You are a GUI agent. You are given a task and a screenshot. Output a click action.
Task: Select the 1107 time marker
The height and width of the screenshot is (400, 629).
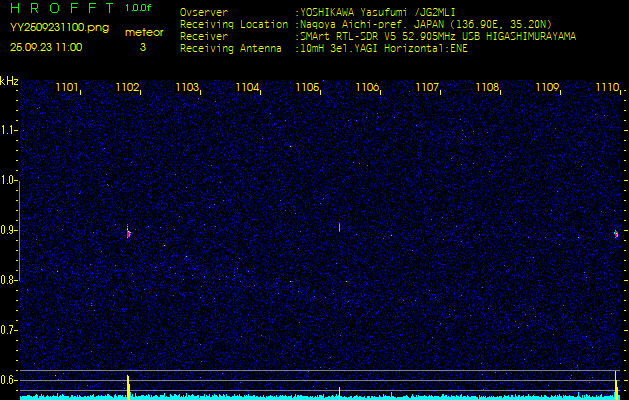427,88
